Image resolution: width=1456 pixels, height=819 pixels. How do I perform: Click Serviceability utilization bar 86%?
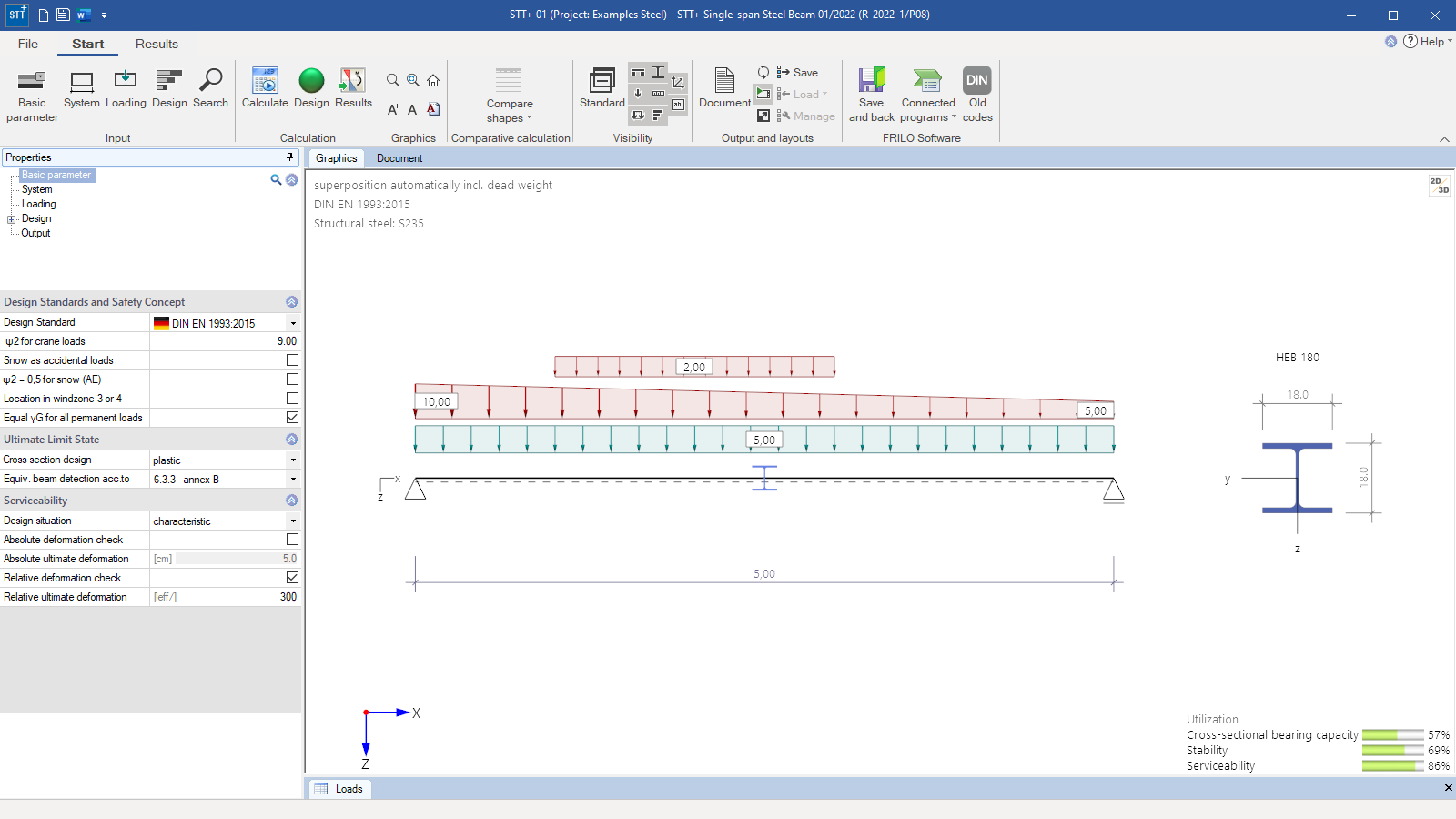pos(1392,766)
